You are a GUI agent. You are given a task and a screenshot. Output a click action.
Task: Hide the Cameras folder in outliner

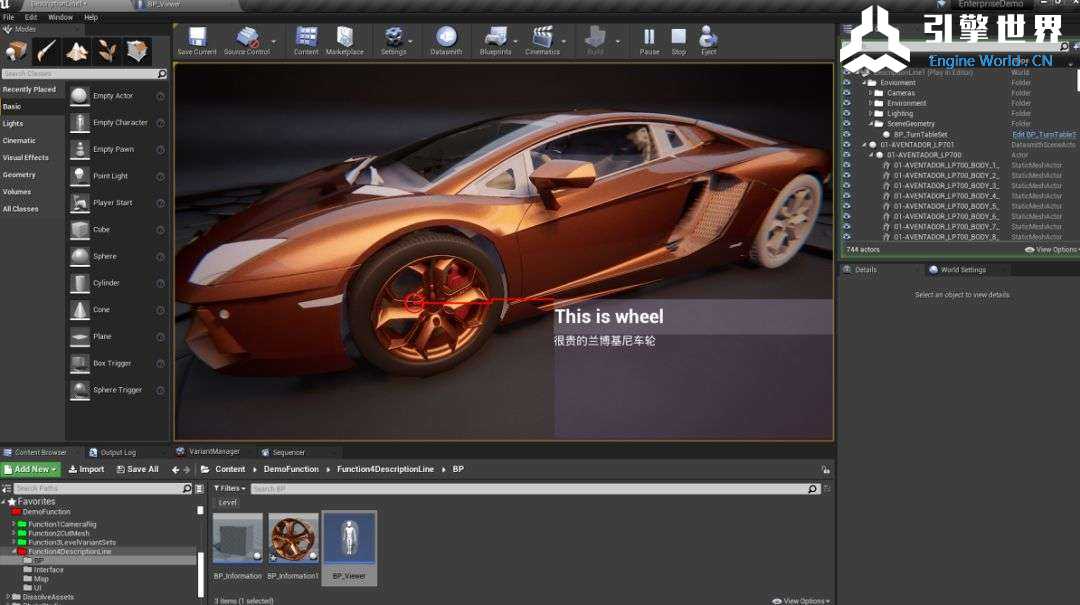[847, 93]
